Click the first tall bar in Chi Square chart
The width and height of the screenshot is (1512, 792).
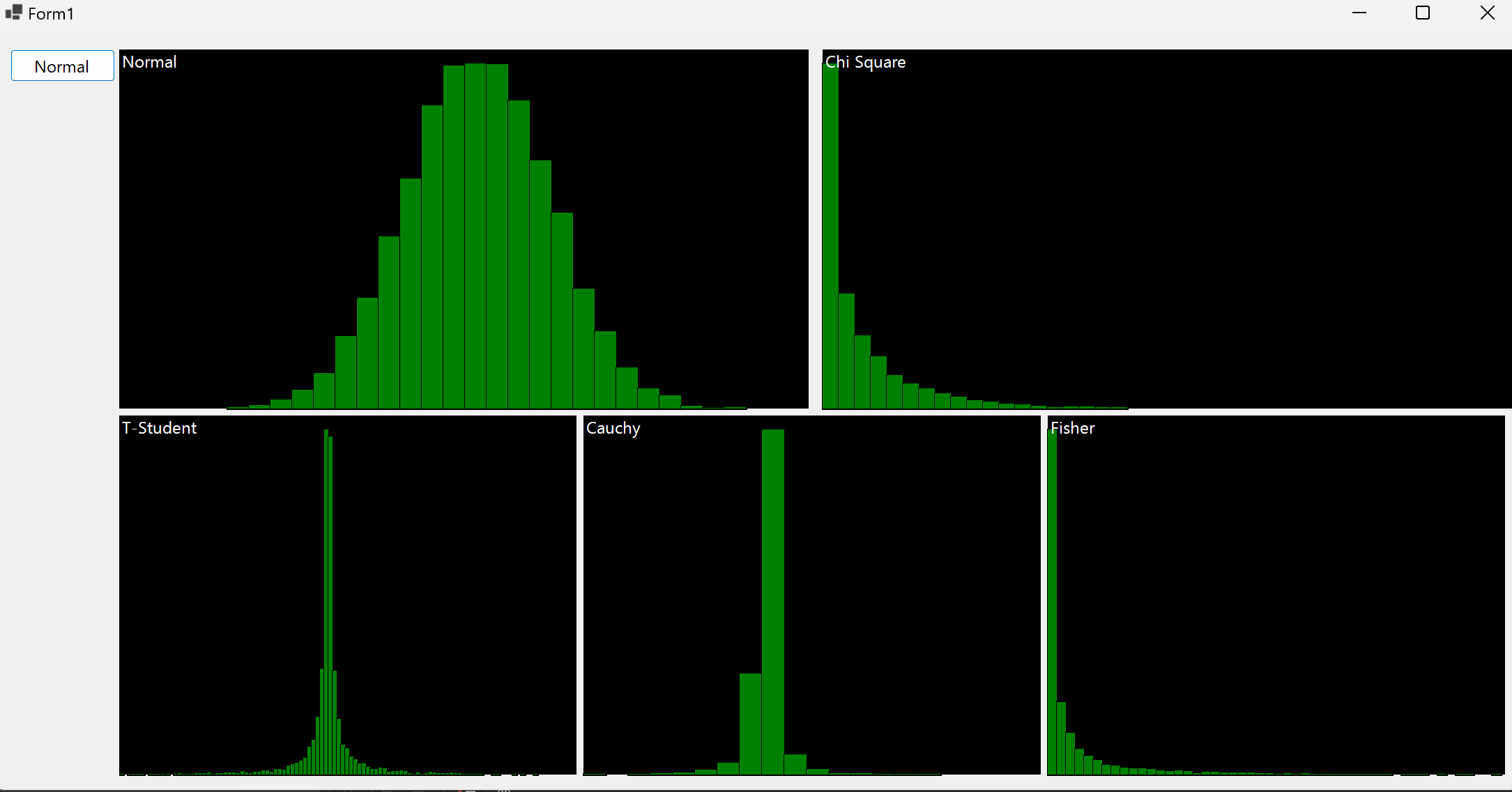[x=830, y=237]
